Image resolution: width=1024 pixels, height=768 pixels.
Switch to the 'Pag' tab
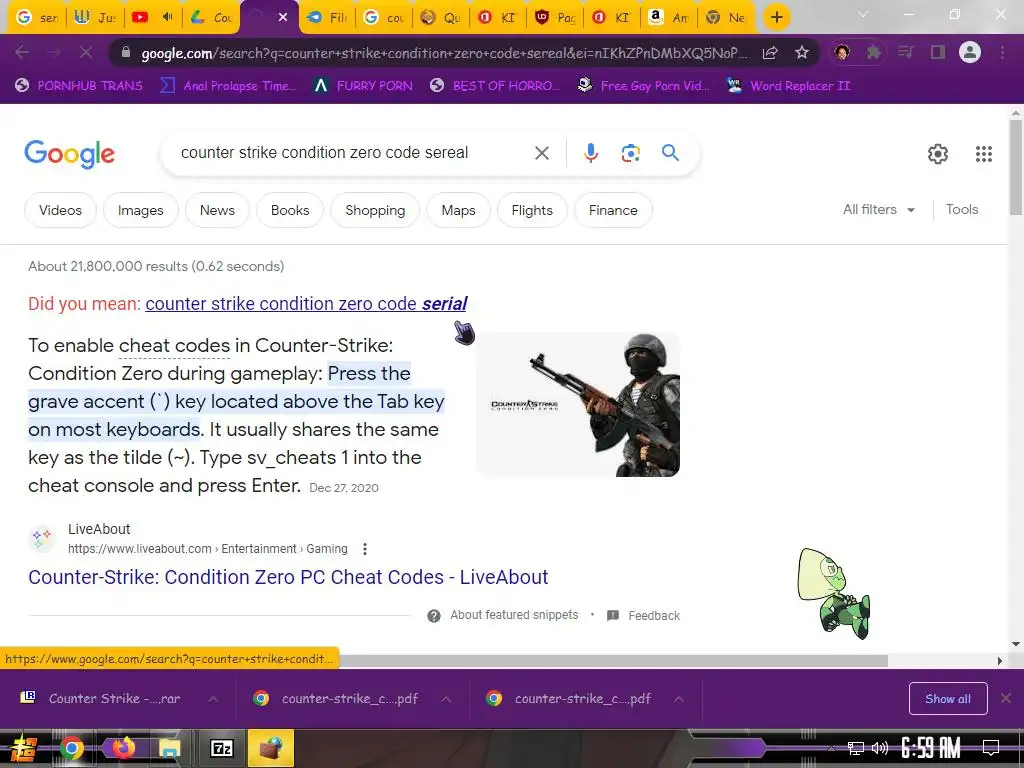(x=554, y=17)
